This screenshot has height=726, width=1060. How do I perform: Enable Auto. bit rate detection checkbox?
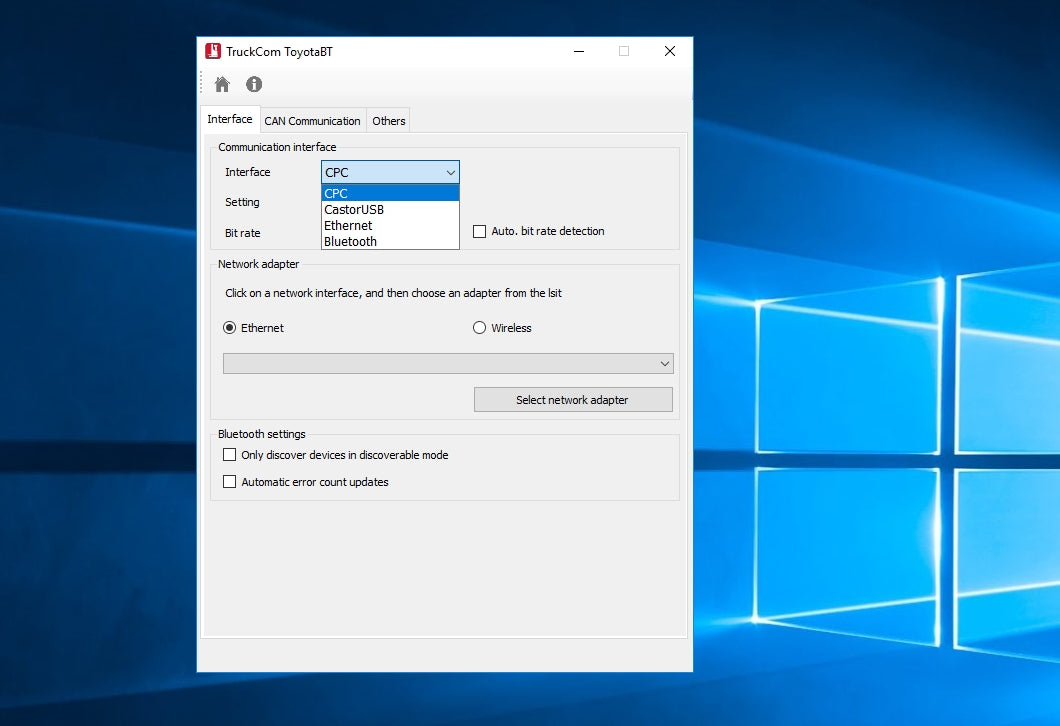coord(480,231)
